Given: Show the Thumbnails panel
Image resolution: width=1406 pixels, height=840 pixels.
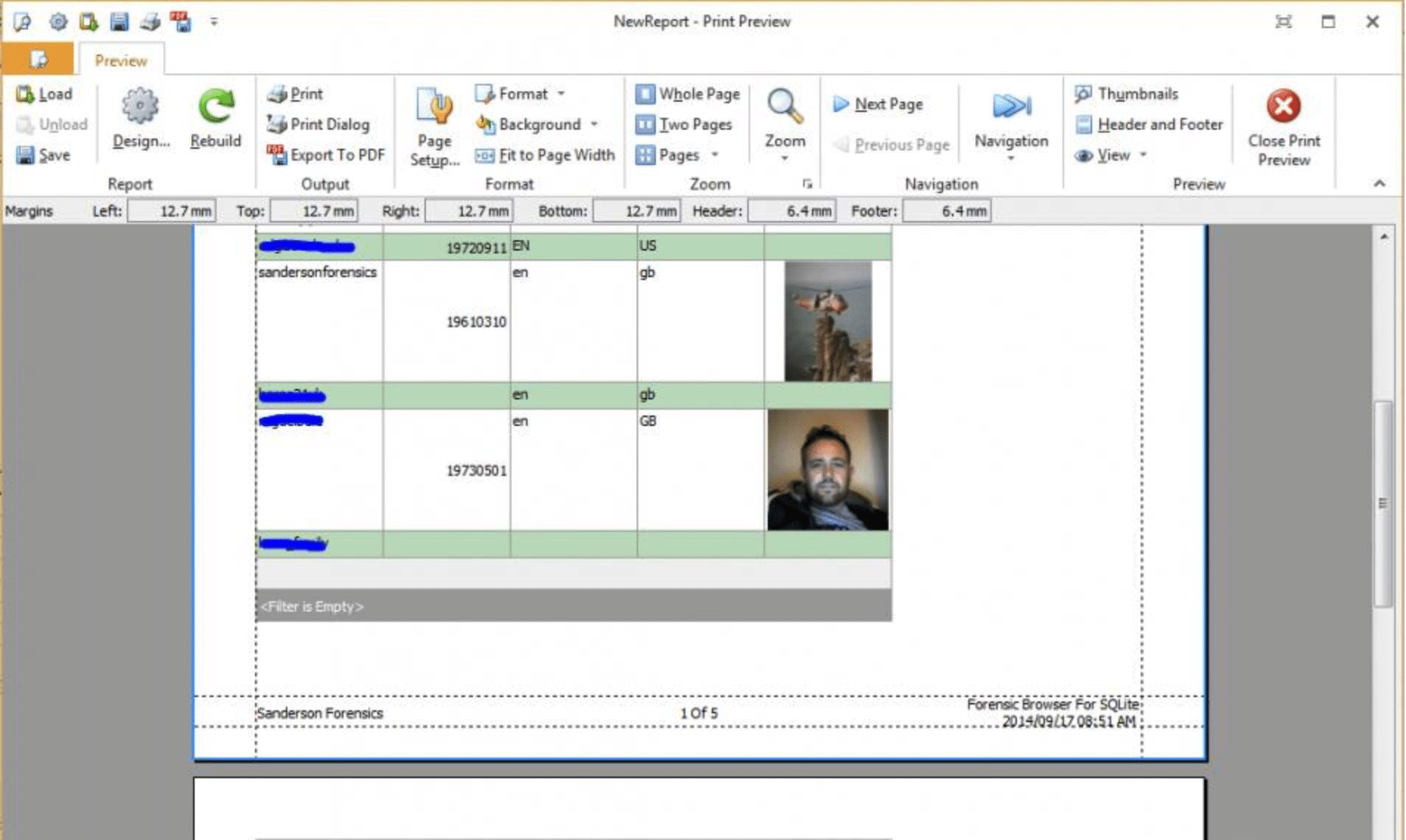Looking at the screenshot, I should tap(1136, 94).
